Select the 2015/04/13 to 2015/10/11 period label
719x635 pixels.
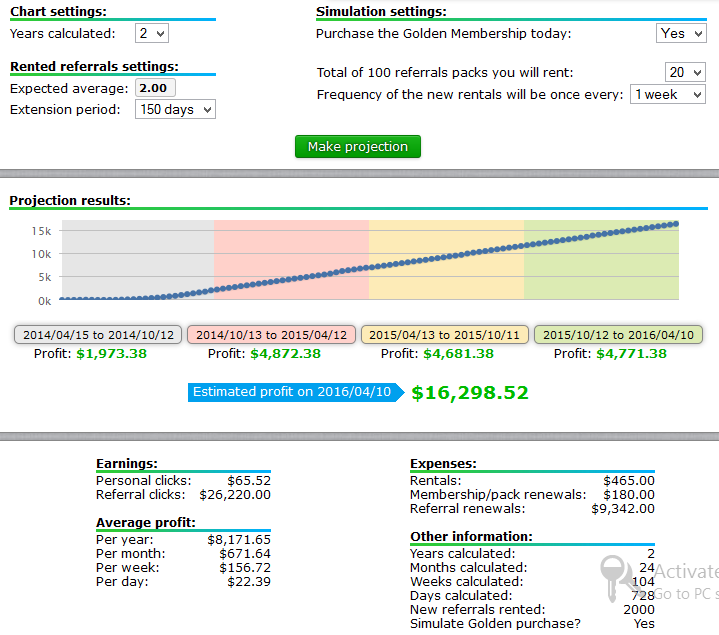(445, 335)
